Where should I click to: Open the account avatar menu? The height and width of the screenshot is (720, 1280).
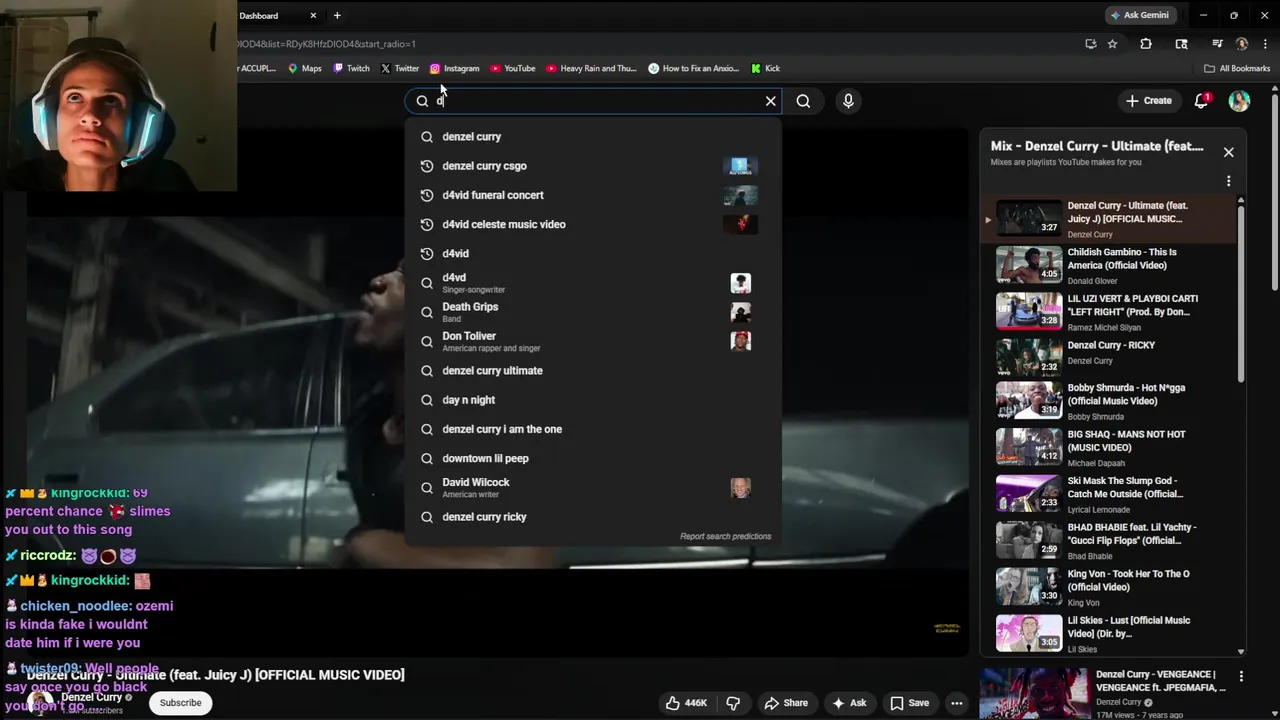1239,101
